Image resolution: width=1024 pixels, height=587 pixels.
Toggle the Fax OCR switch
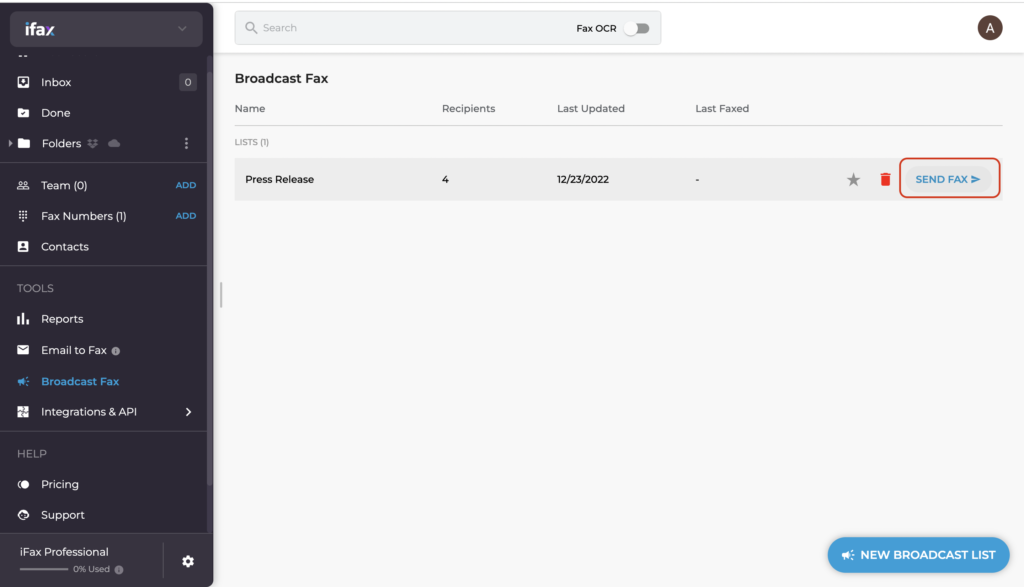click(x=636, y=28)
